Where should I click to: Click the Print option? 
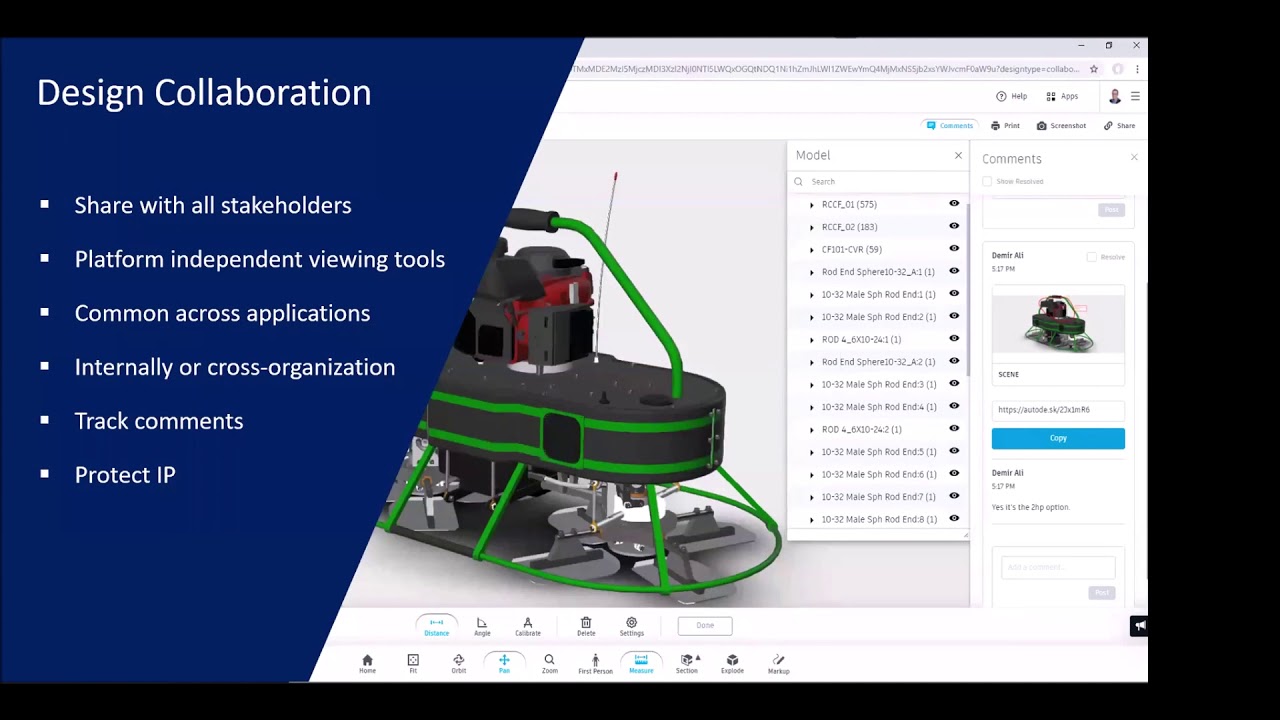tap(1005, 126)
